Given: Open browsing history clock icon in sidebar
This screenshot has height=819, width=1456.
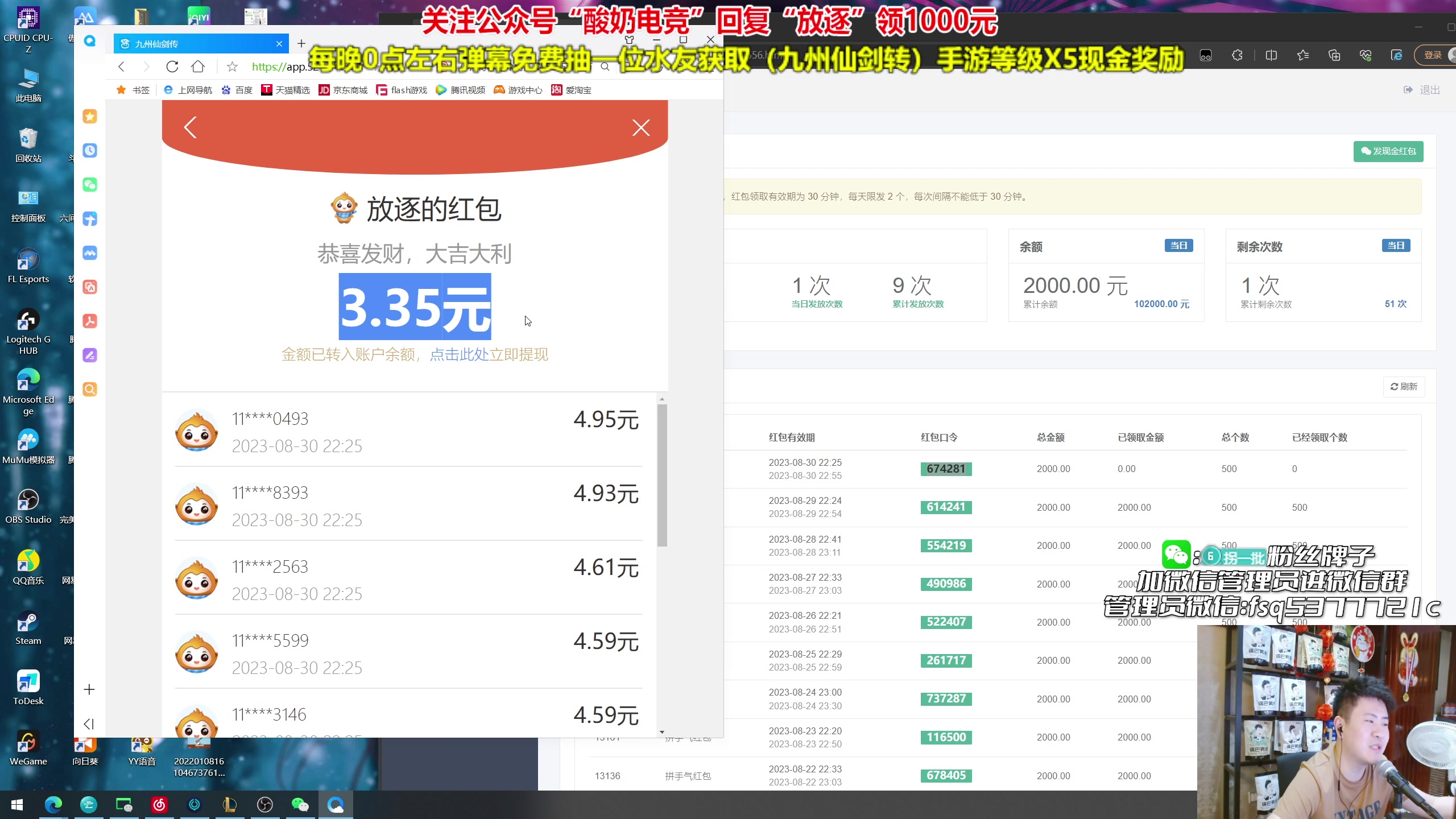Looking at the screenshot, I should [89, 151].
